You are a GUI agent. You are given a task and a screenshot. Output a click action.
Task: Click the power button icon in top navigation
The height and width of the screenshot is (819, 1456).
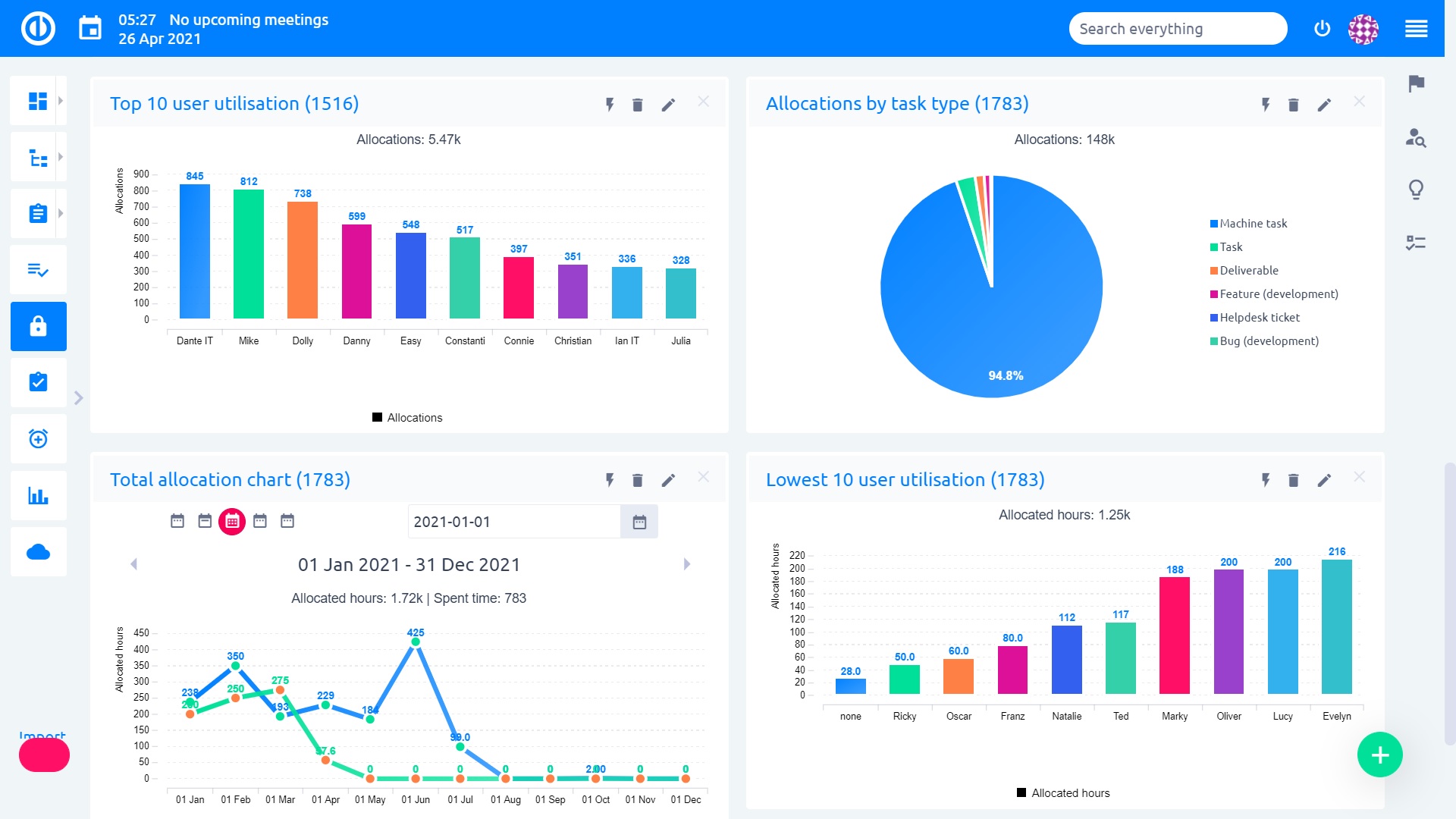(x=1322, y=28)
